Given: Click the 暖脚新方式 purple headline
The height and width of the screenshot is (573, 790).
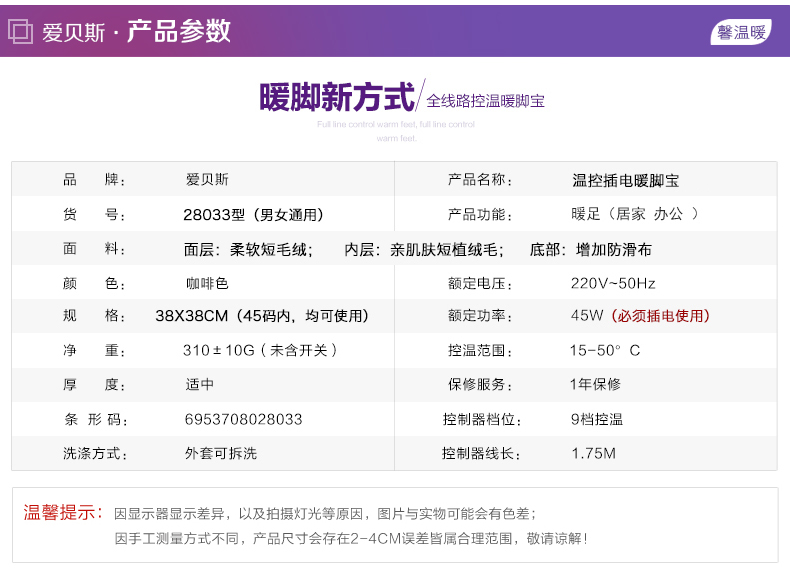Looking at the screenshot, I should [336, 98].
